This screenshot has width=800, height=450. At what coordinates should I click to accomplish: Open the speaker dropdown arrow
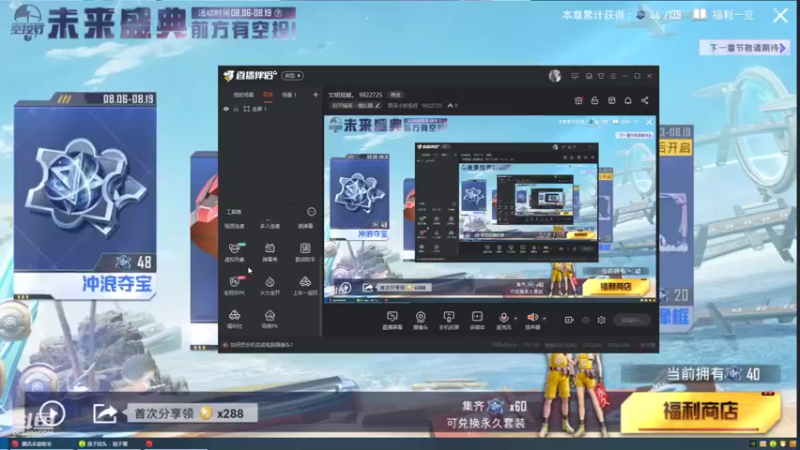point(544,318)
